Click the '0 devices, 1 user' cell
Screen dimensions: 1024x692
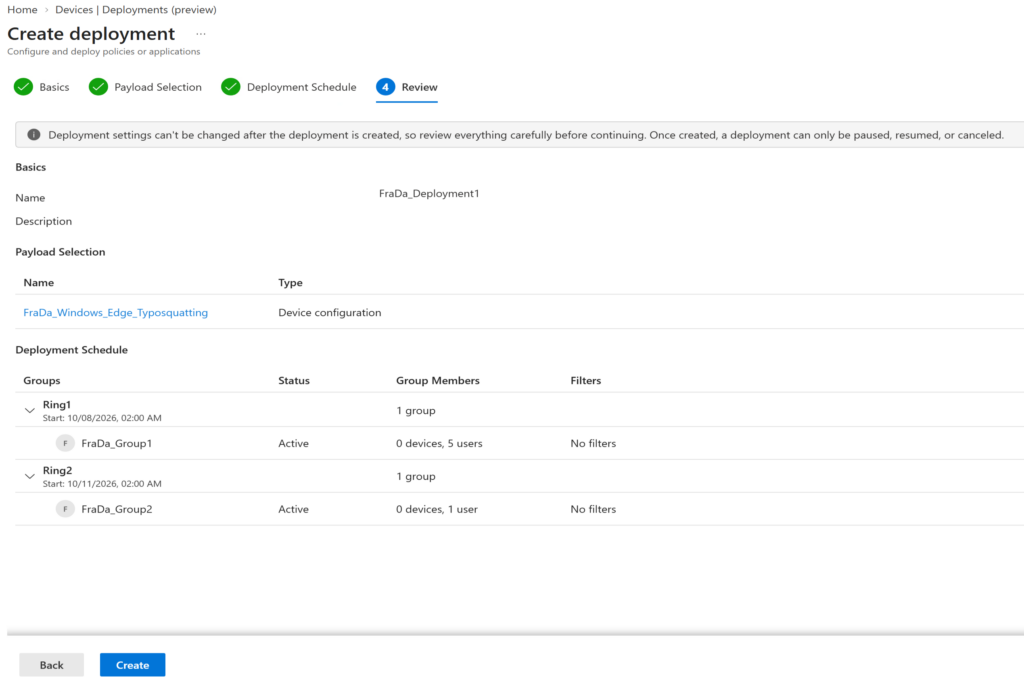click(x=436, y=509)
